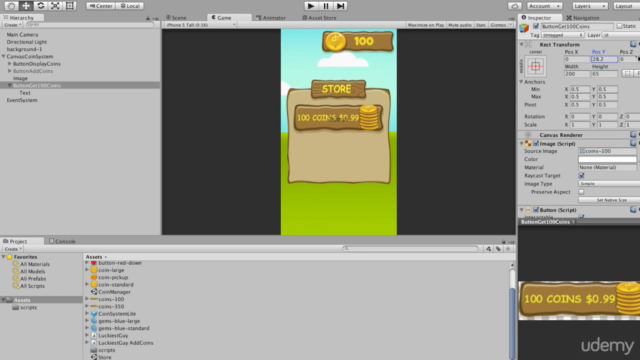Collapse the Rect Transform component
This screenshot has height=360, width=640.
(521, 44)
